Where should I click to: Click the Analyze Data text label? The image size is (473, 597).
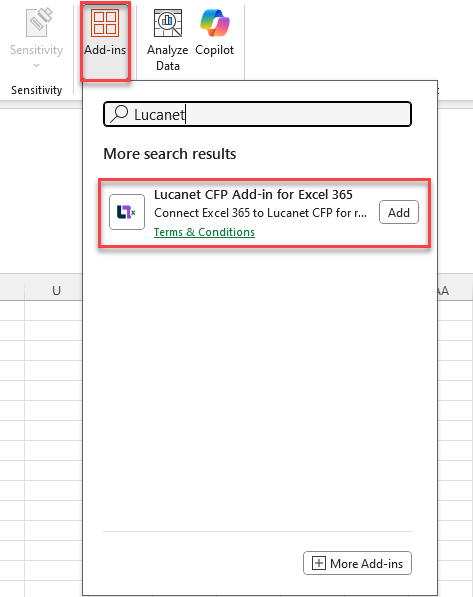(168, 58)
